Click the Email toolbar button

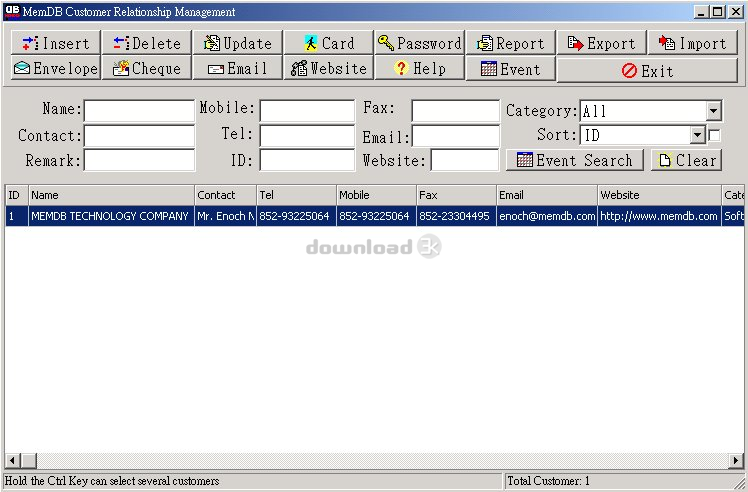click(238, 68)
